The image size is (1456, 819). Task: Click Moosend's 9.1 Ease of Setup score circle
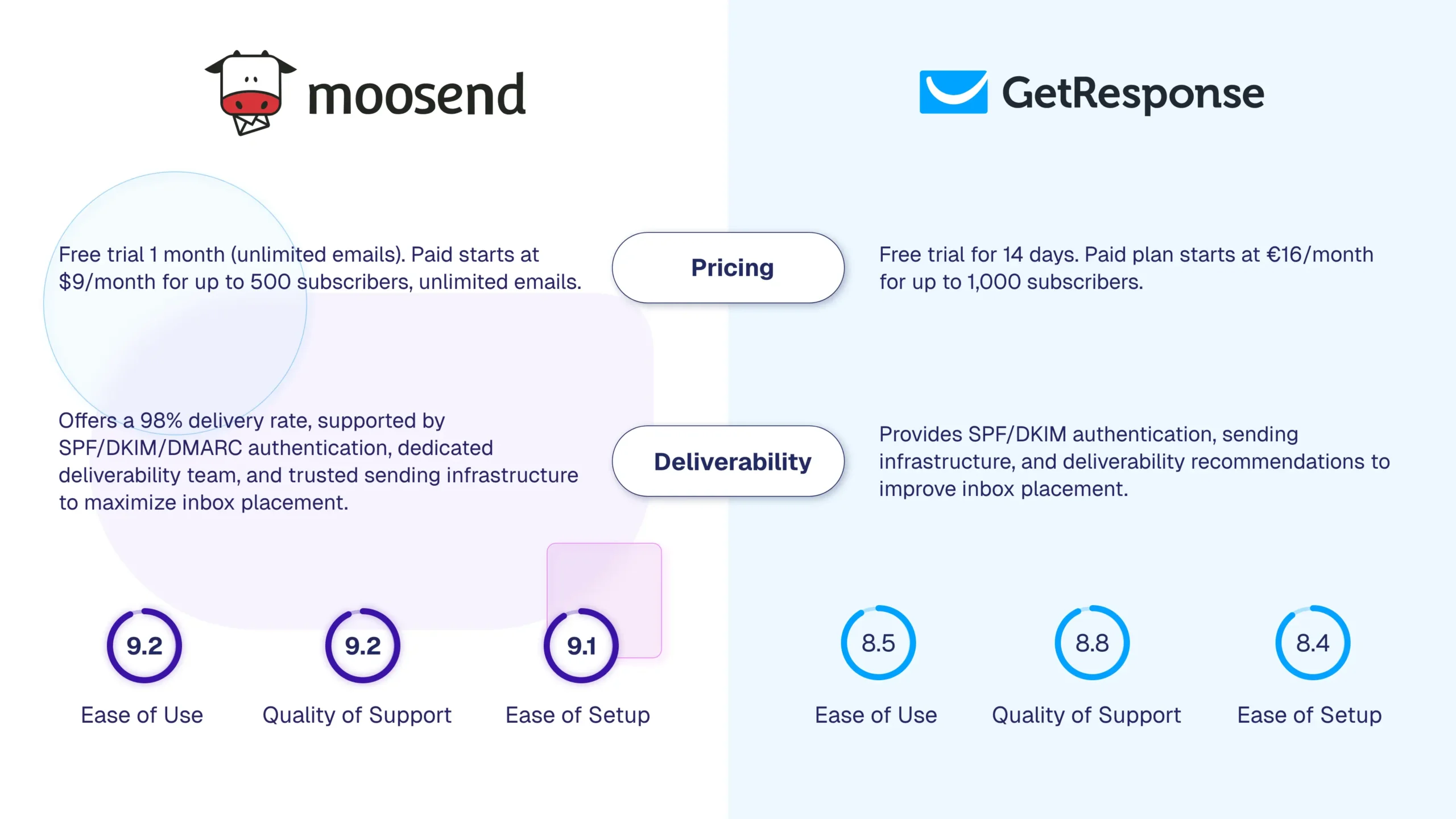click(x=581, y=646)
